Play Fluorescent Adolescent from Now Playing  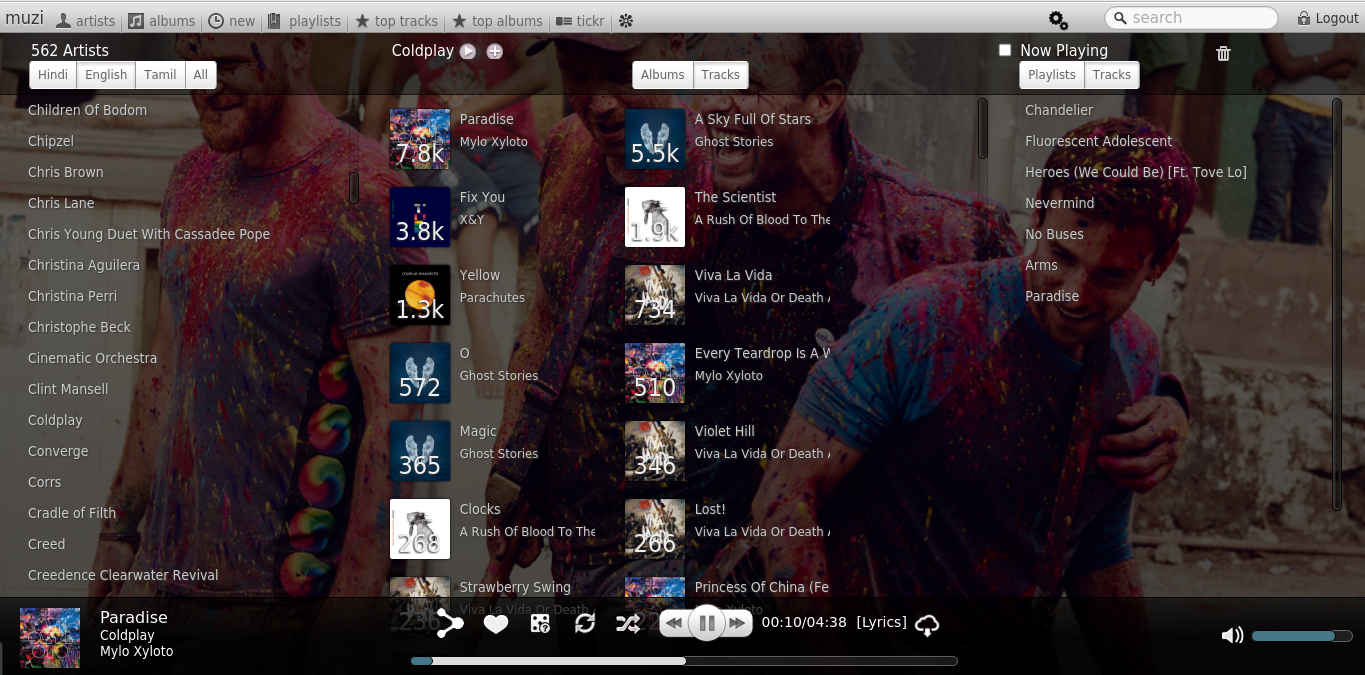(1098, 141)
